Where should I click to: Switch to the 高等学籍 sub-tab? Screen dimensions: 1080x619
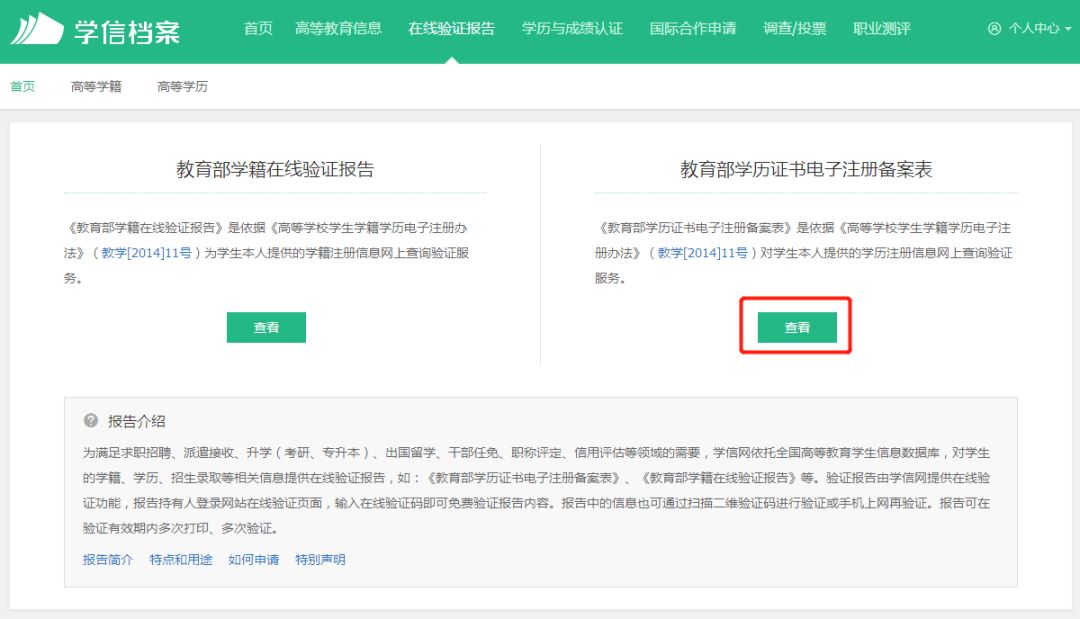click(96, 87)
